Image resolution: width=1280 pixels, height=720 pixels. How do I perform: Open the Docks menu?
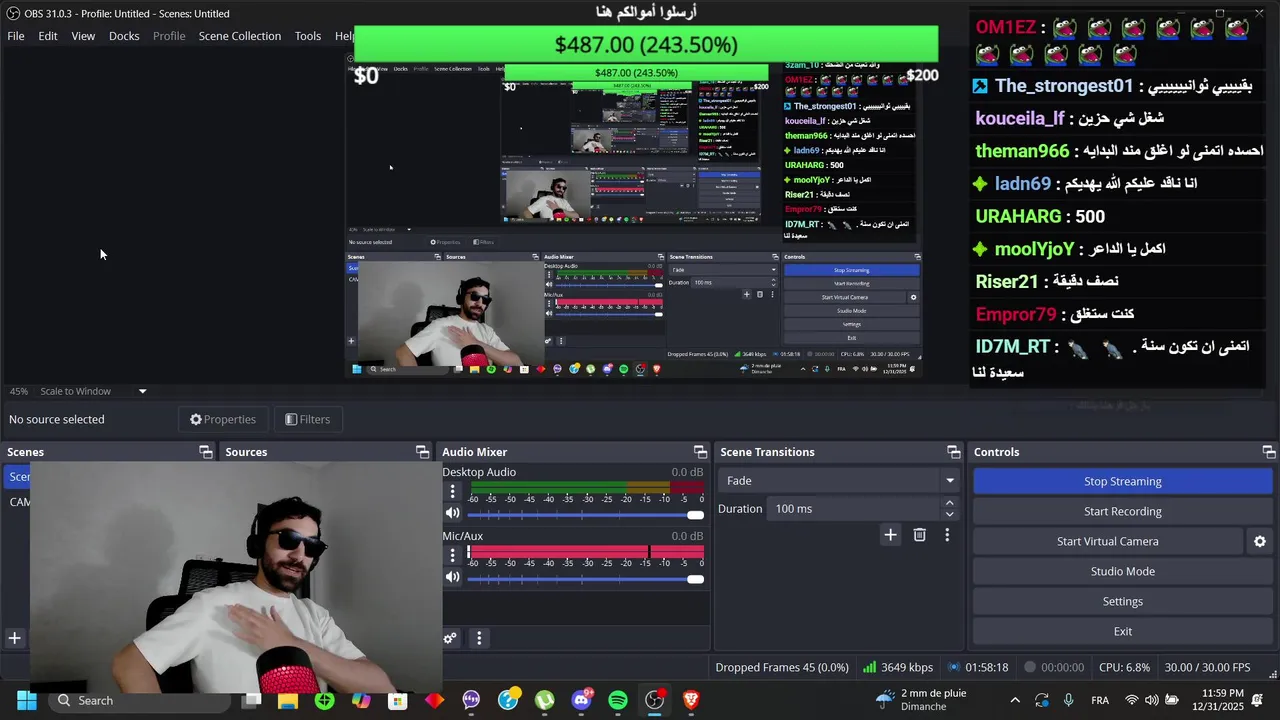tap(124, 36)
